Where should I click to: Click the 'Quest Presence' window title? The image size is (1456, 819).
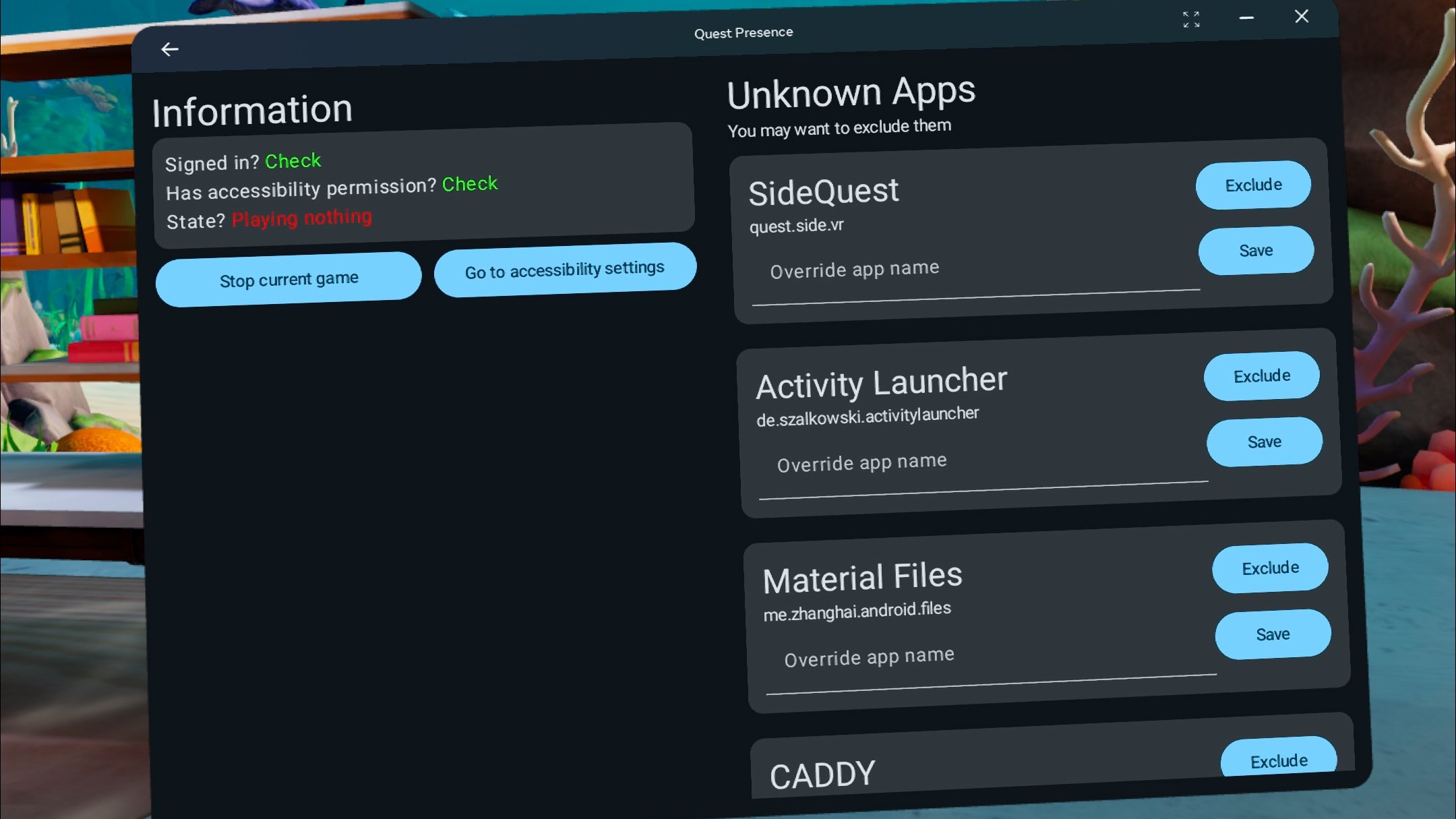[x=744, y=32]
